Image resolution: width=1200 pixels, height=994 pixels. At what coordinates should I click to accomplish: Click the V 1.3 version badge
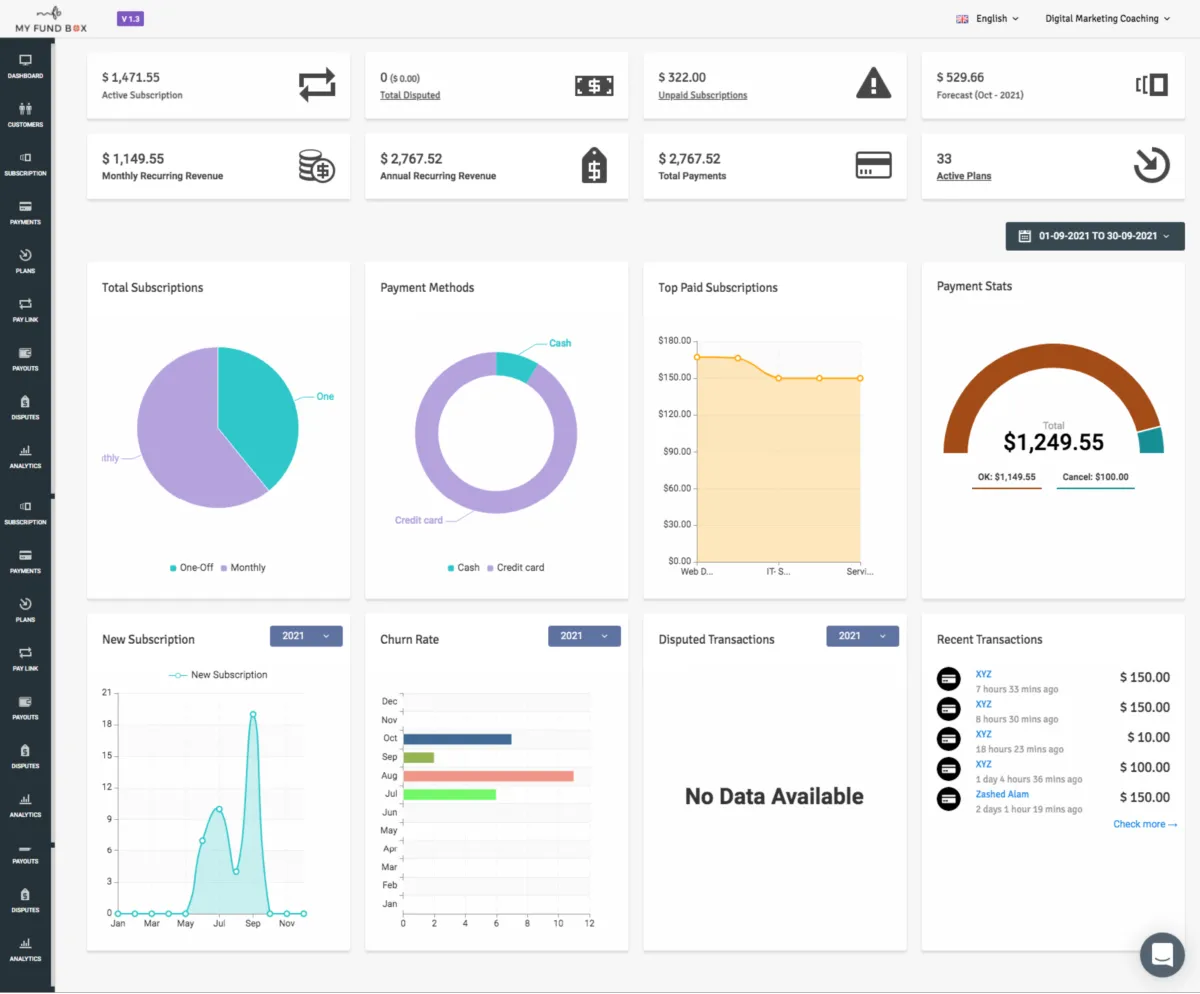point(130,19)
